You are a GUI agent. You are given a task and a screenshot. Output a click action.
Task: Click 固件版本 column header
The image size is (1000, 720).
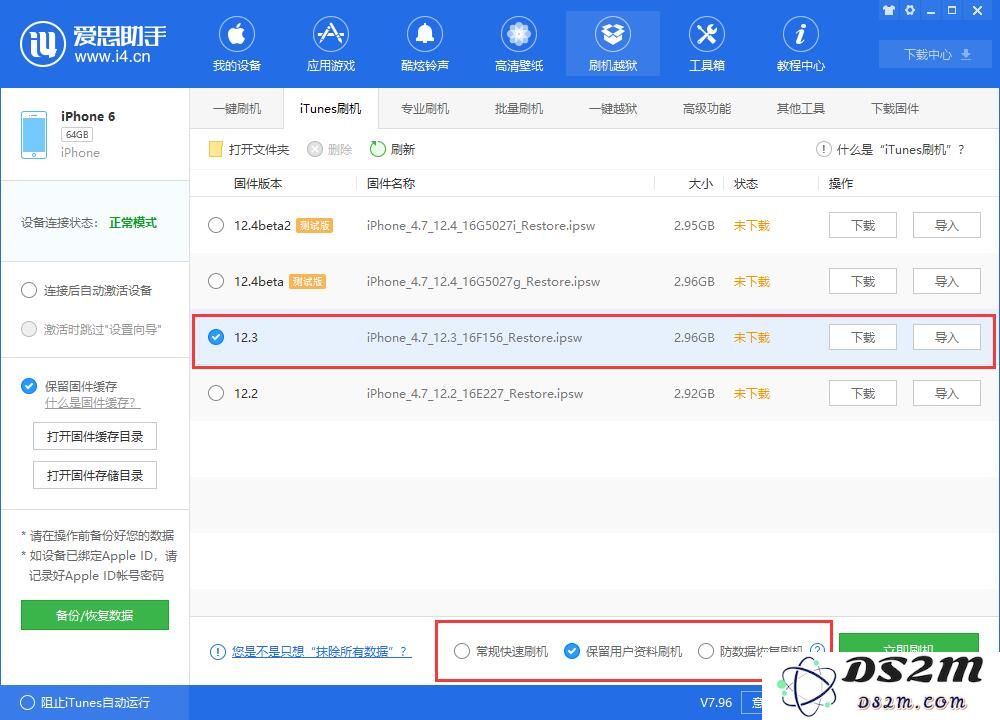pos(258,184)
